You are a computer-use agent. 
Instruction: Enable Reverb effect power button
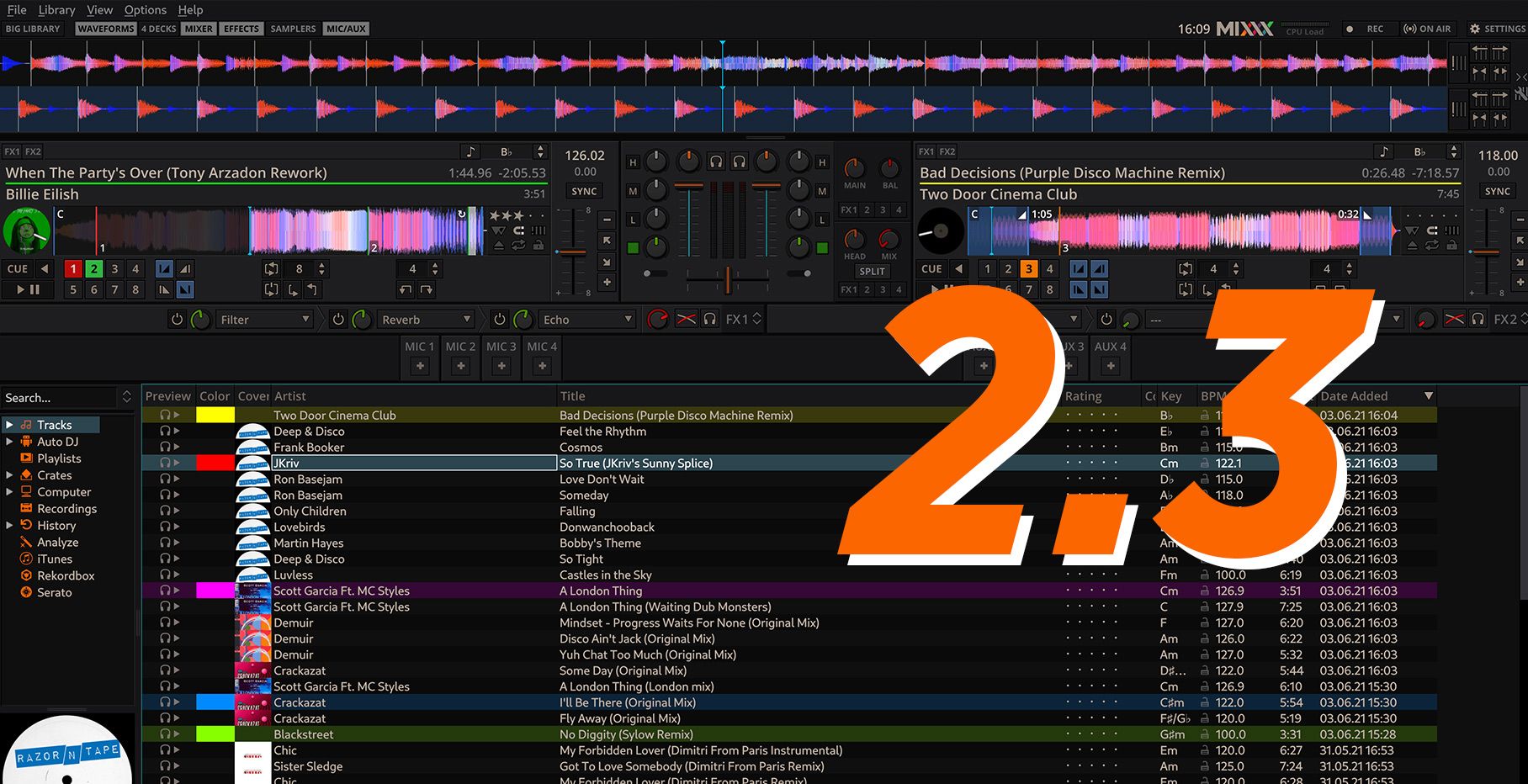[338, 320]
